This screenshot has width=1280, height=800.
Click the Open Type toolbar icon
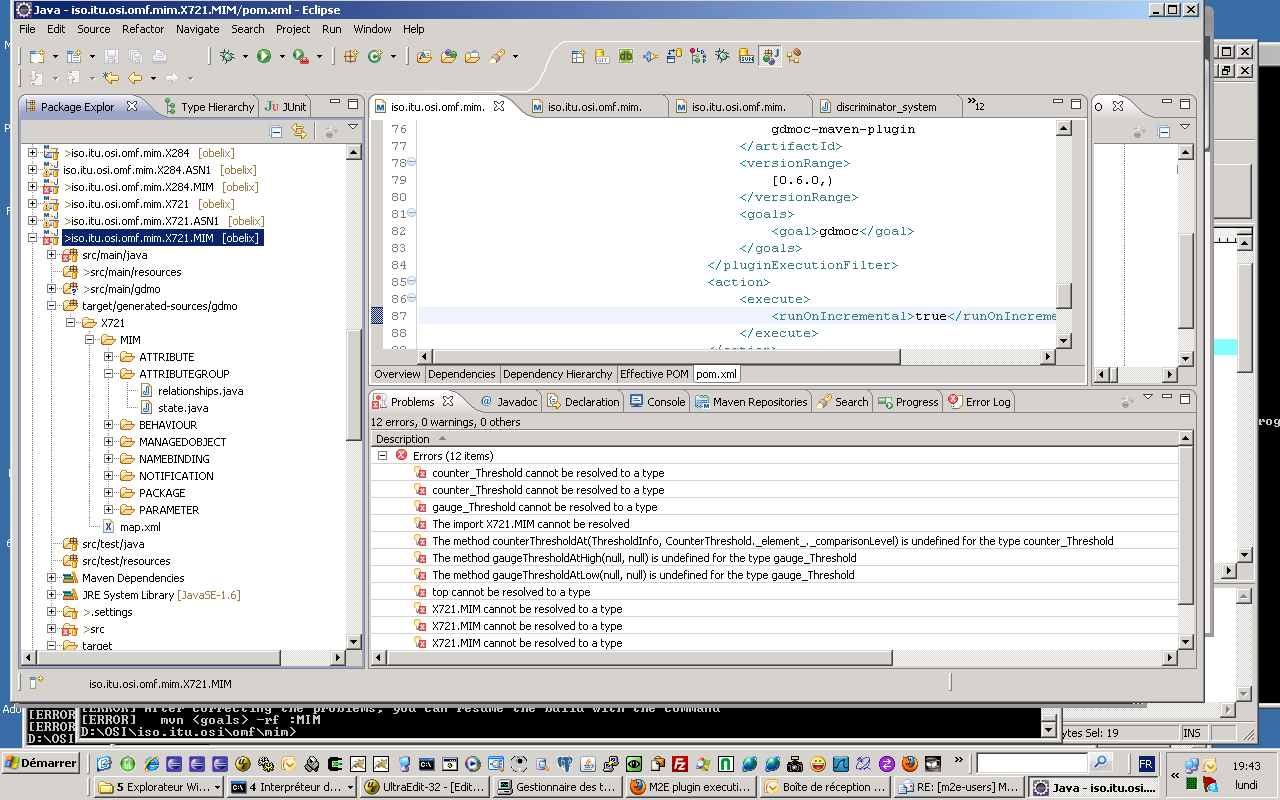pos(424,57)
